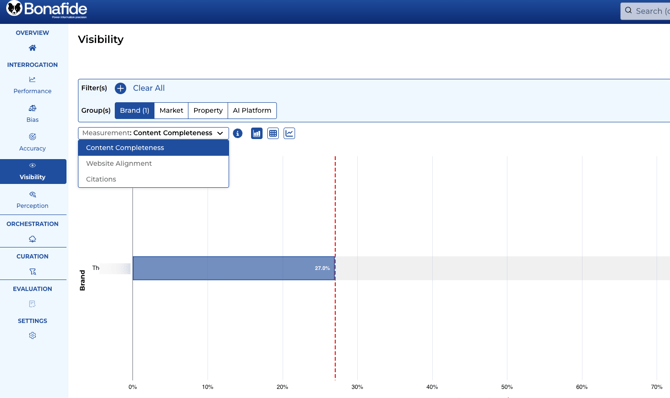Open the Perception icon
The image size is (670, 398).
(32, 194)
